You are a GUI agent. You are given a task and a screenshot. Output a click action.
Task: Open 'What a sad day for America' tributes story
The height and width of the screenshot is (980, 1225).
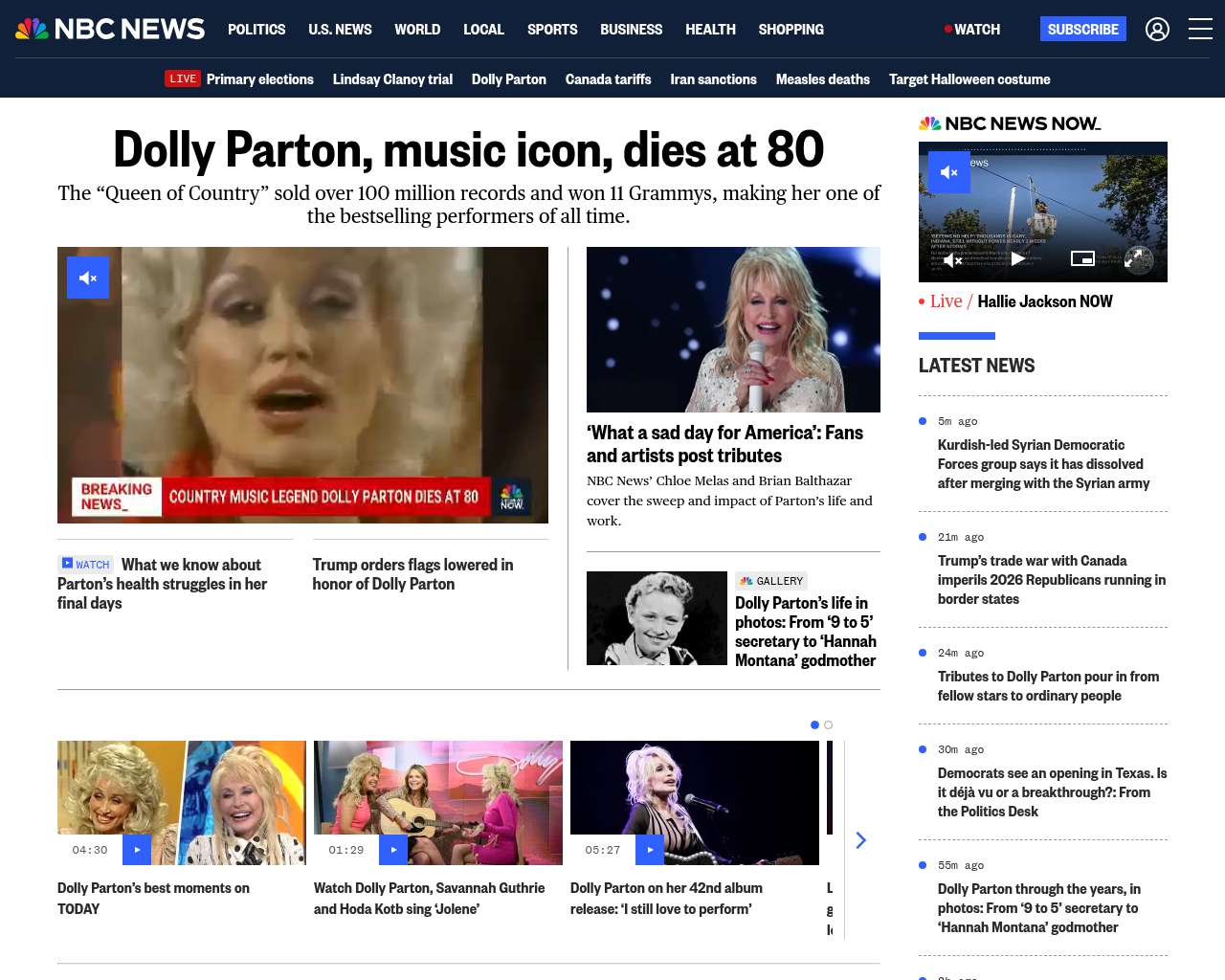point(725,444)
